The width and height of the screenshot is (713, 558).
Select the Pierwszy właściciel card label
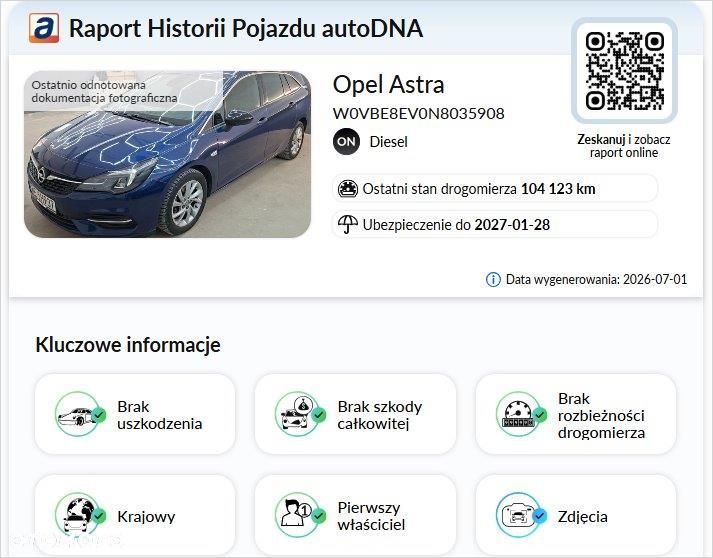(371, 516)
